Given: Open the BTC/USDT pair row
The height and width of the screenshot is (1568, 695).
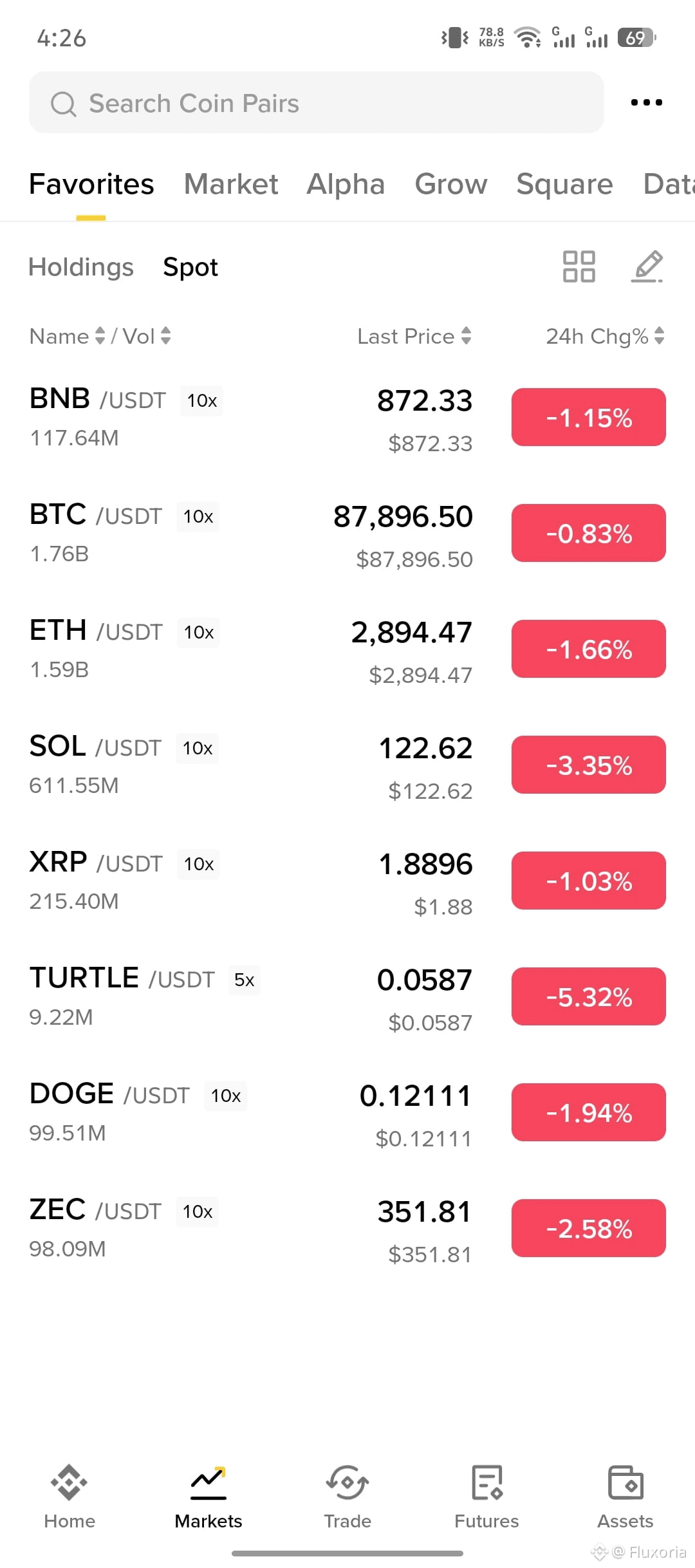Looking at the screenshot, I should (x=347, y=533).
